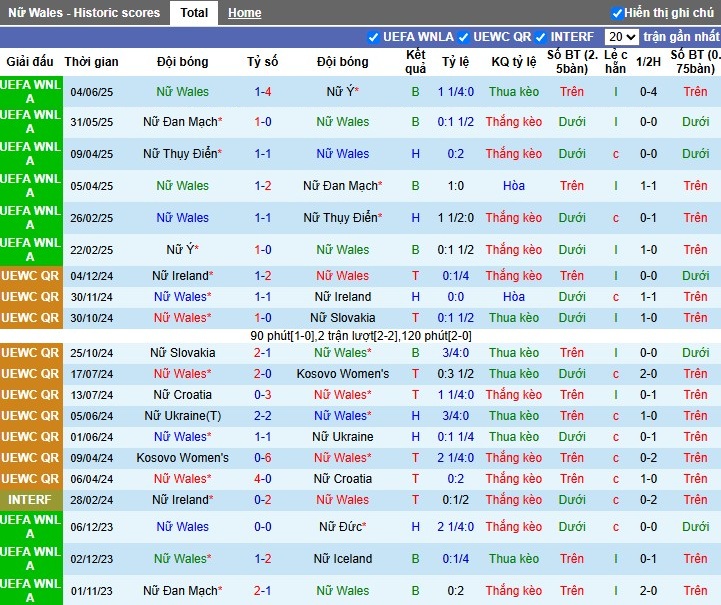
Task: Click Nữ Thụy Điển in 26/02/25 match
Action: pos(343,217)
